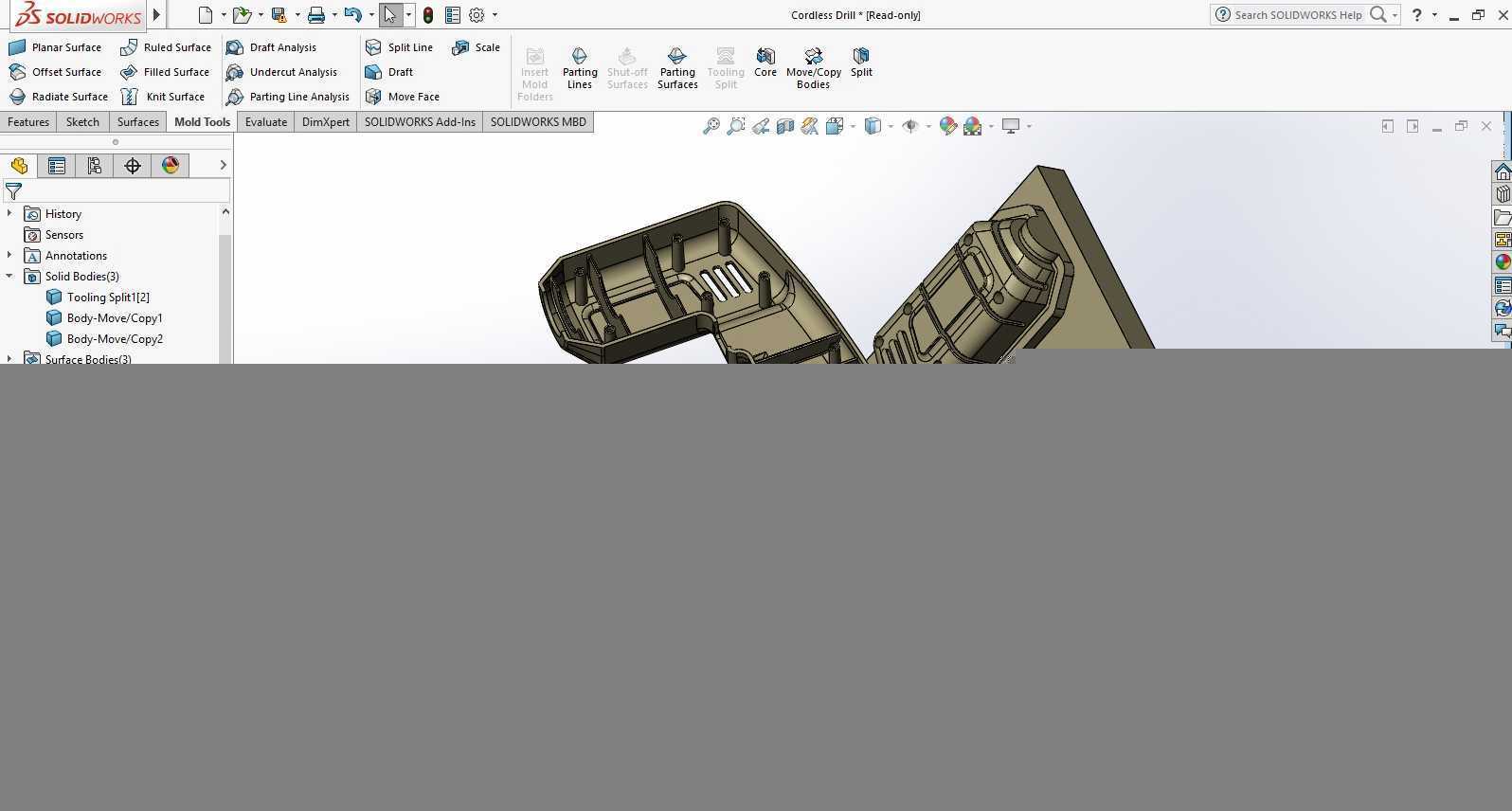
Task: Apply the Draft feature
Action: [389, 72]
